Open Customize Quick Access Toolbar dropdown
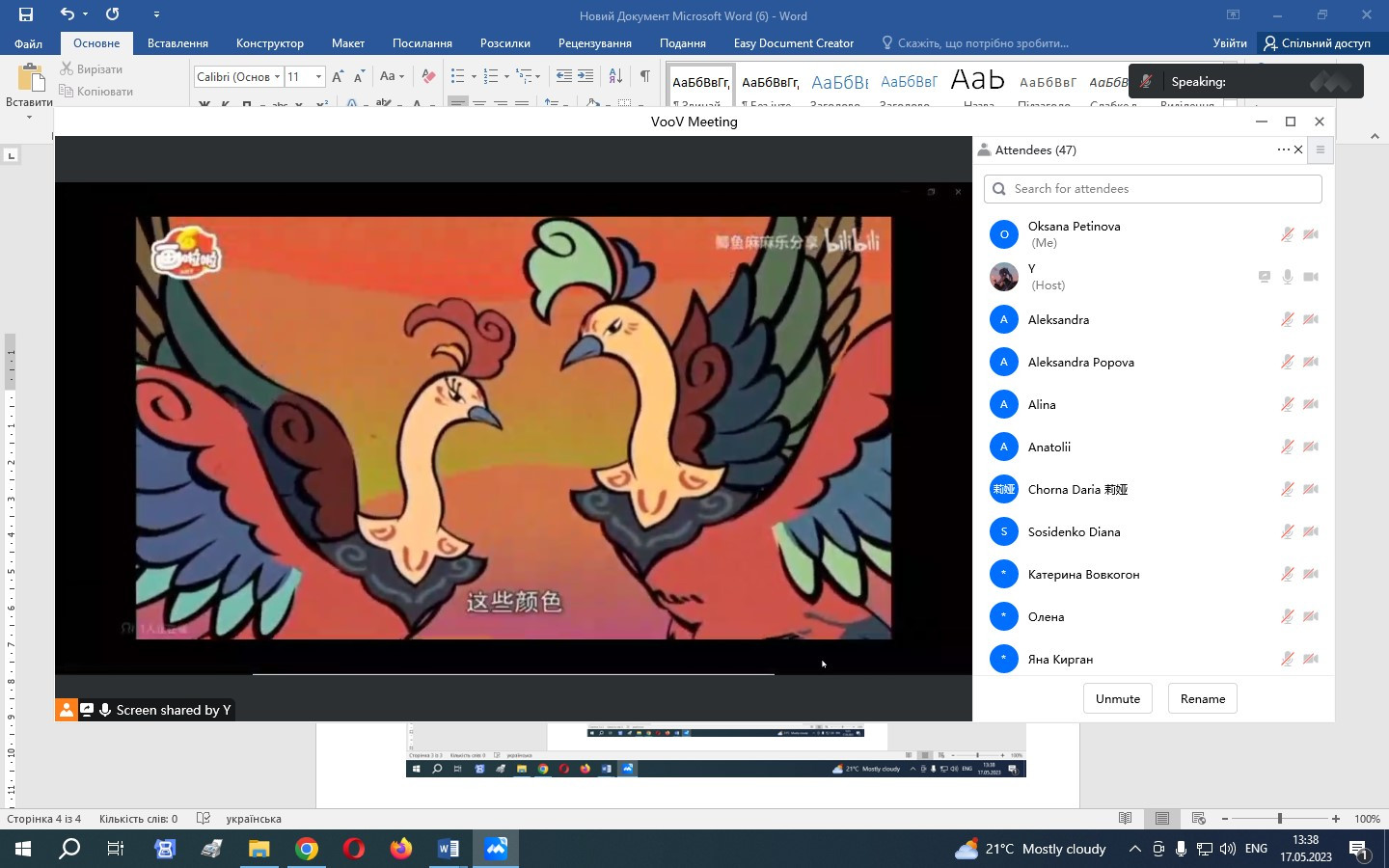Screen dimensions: 1389x868 click(x=156, y=14)
